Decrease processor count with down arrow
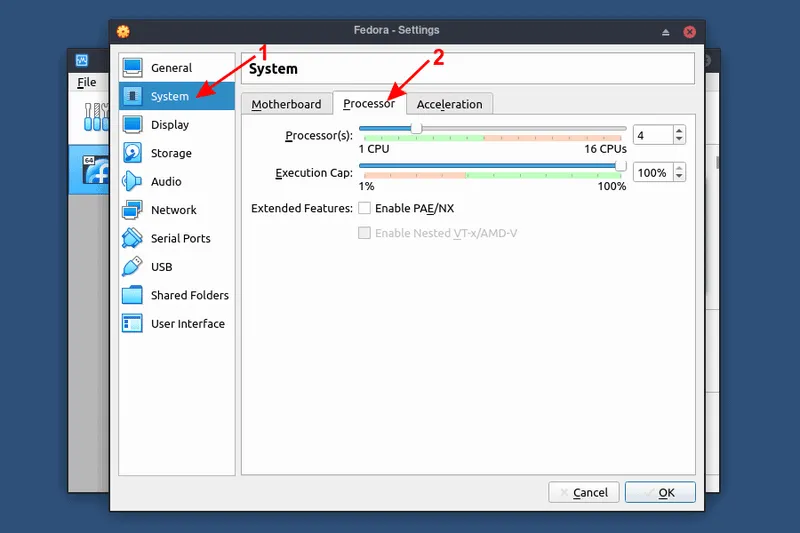Screen dimensions: 800x533 point(679,139)
